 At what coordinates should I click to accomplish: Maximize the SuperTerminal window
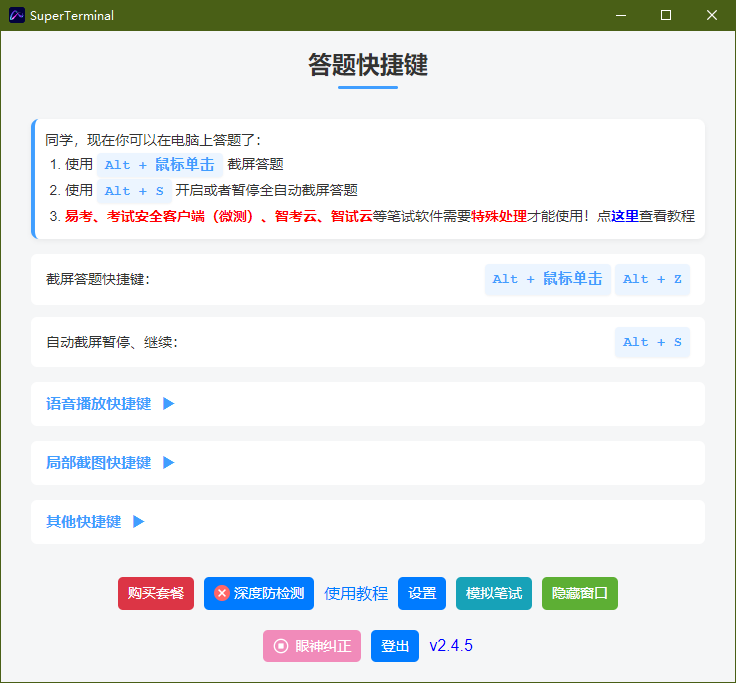point(666,15)
